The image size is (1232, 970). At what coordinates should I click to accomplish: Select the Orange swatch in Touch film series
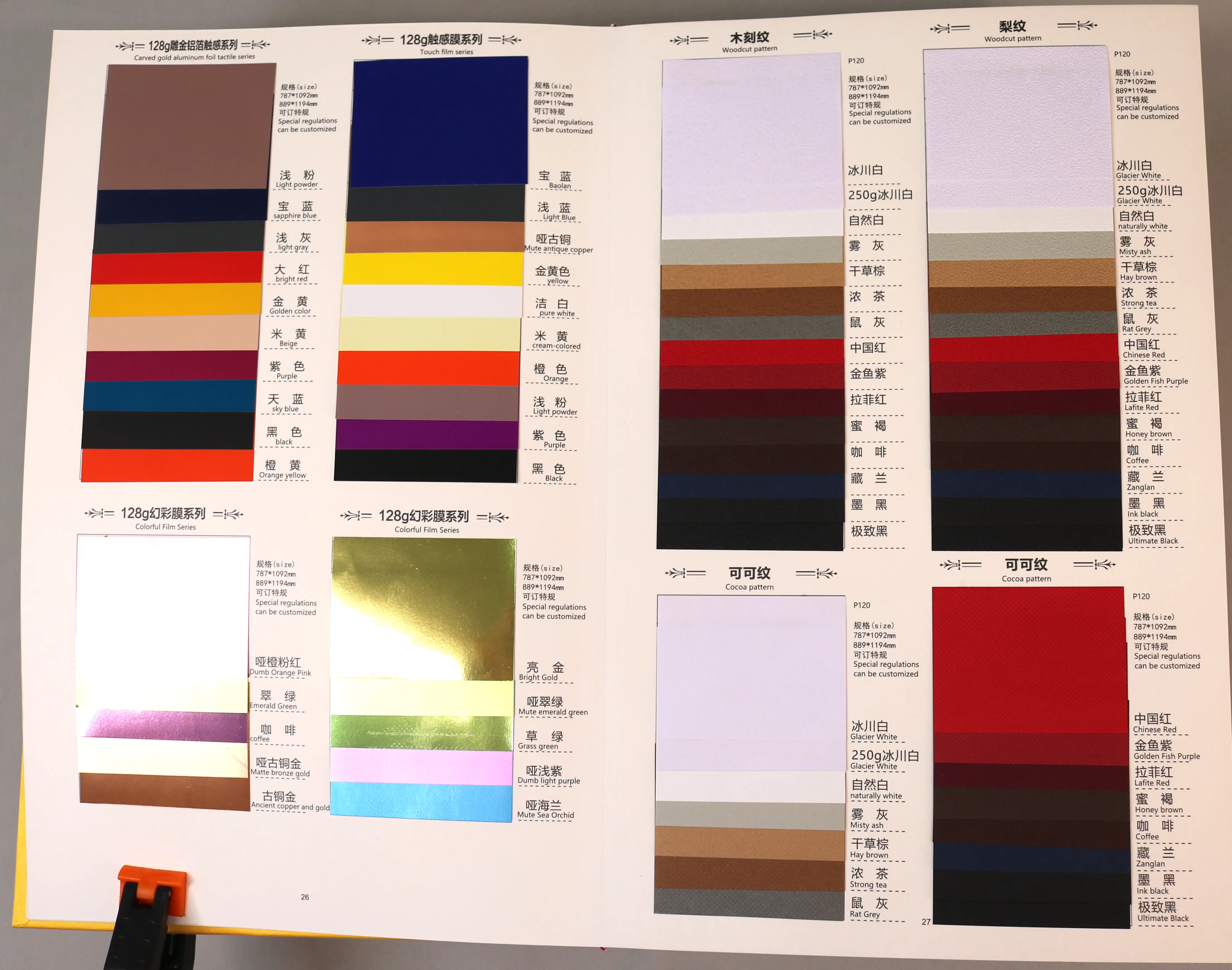(429, 368)
